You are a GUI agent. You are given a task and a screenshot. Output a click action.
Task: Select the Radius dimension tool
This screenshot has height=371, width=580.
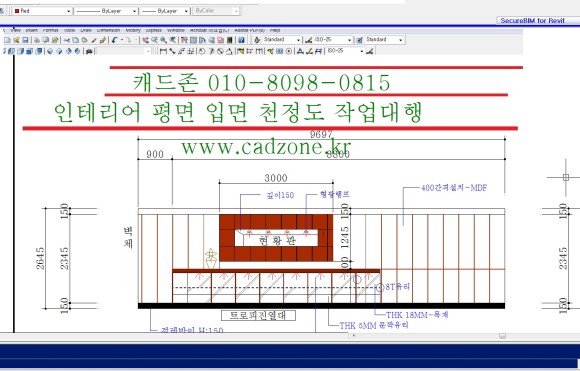[x=202, y=51]
